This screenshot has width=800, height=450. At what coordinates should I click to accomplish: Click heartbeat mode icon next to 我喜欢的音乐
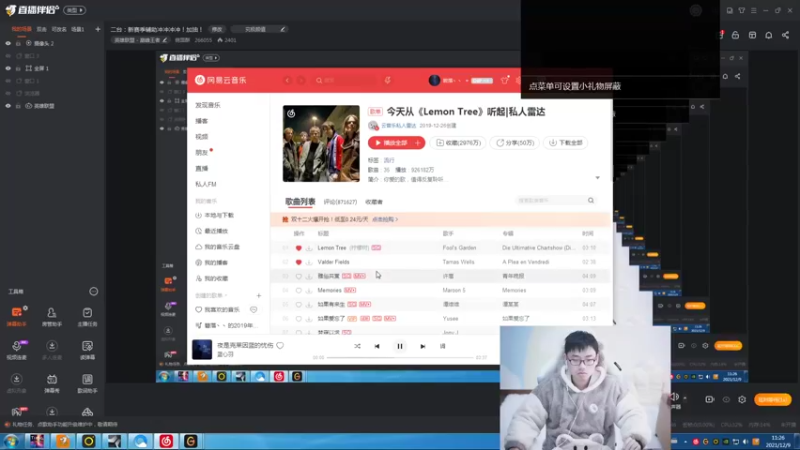pos(254,310)
